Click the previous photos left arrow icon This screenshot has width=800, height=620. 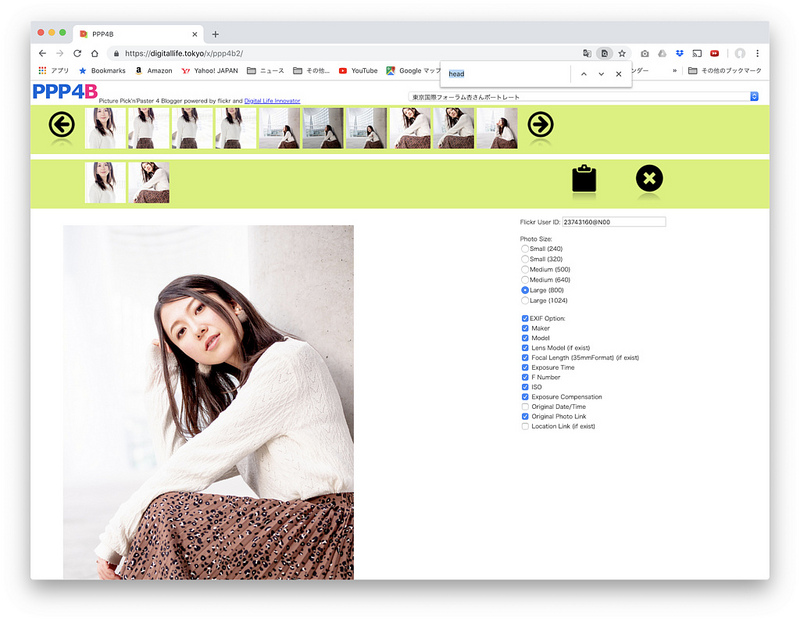(x=61, y=125)
